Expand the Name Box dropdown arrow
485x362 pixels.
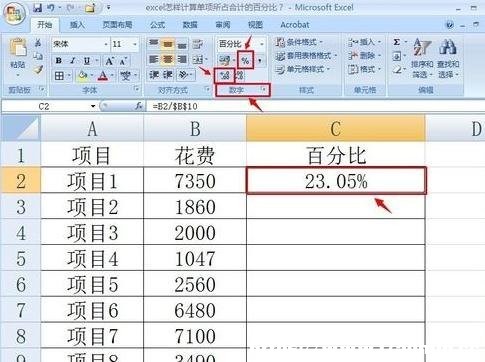pos(93,106)
